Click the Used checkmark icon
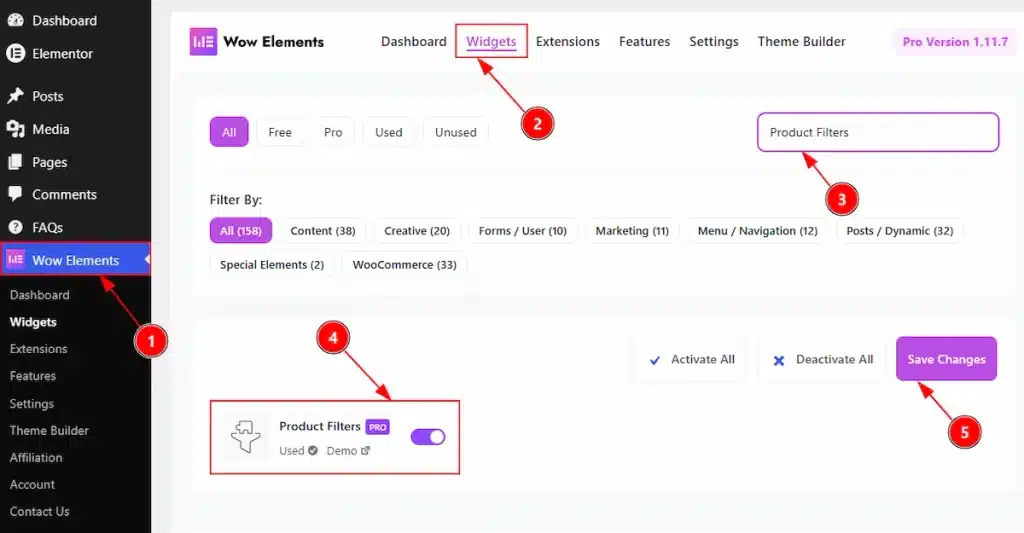Image resolution: width=1024 pixels, height=533 pixels. click(x=313, y=451)
